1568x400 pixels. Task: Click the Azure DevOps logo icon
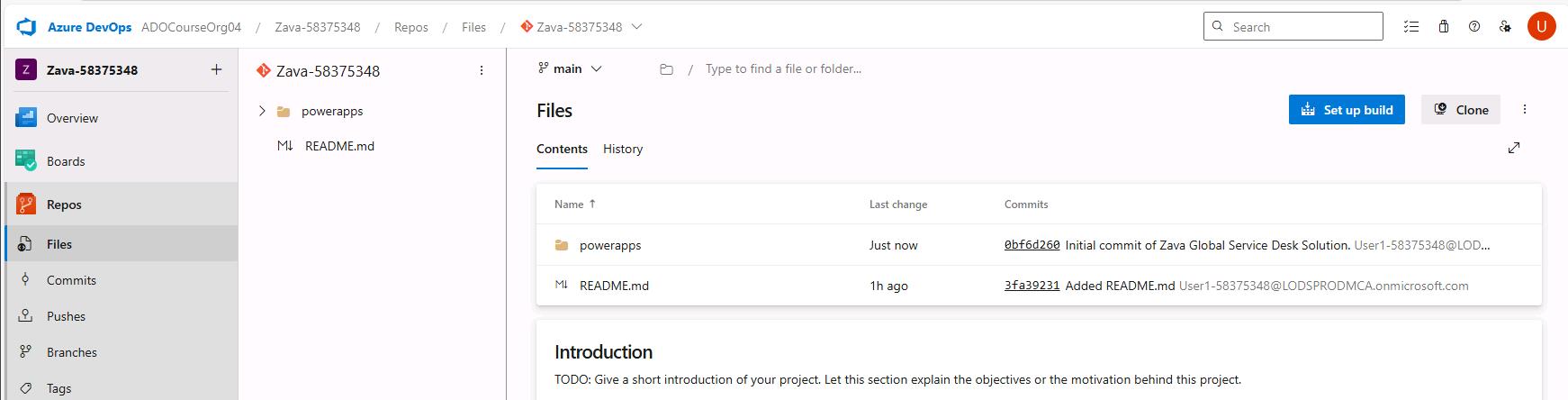coord(25,27)
